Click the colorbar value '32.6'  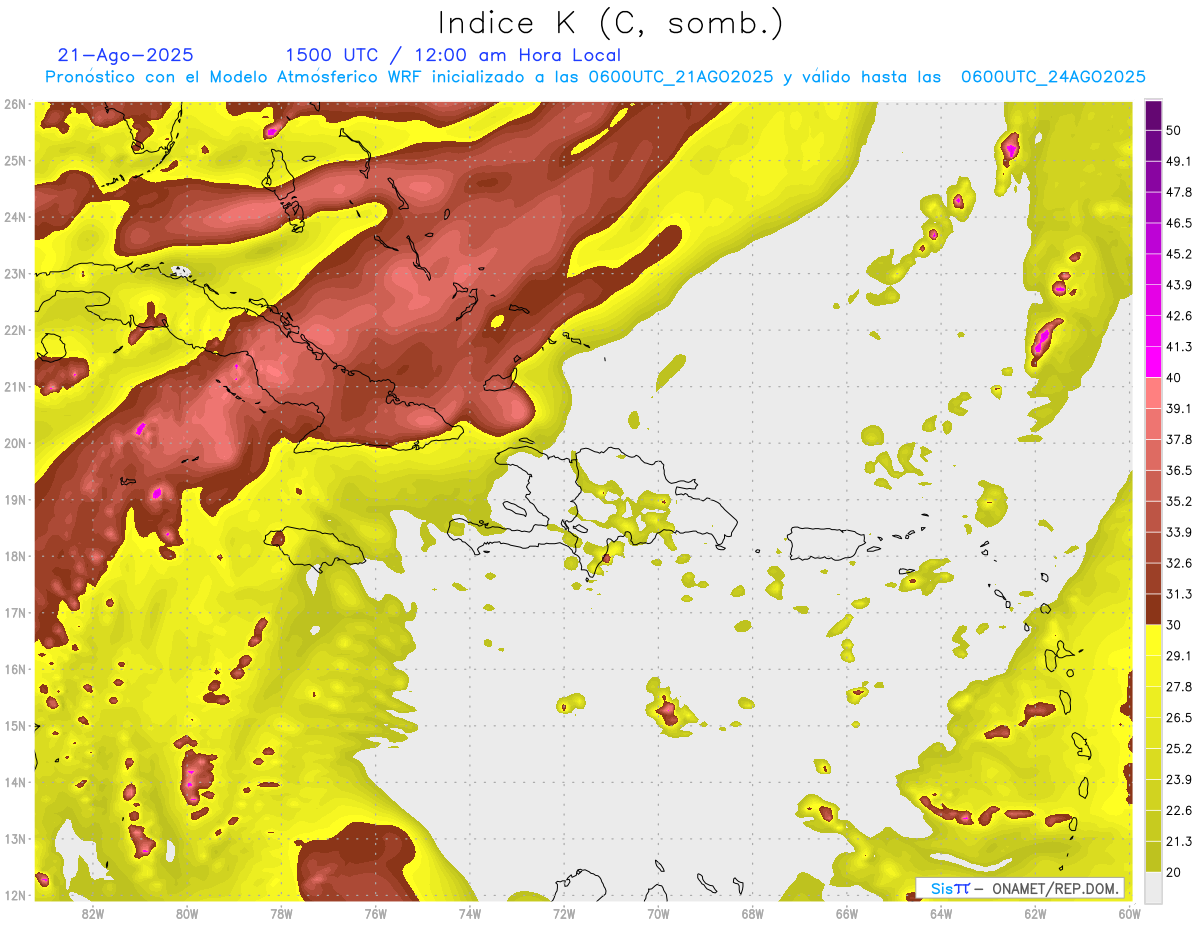(1178, 563)
